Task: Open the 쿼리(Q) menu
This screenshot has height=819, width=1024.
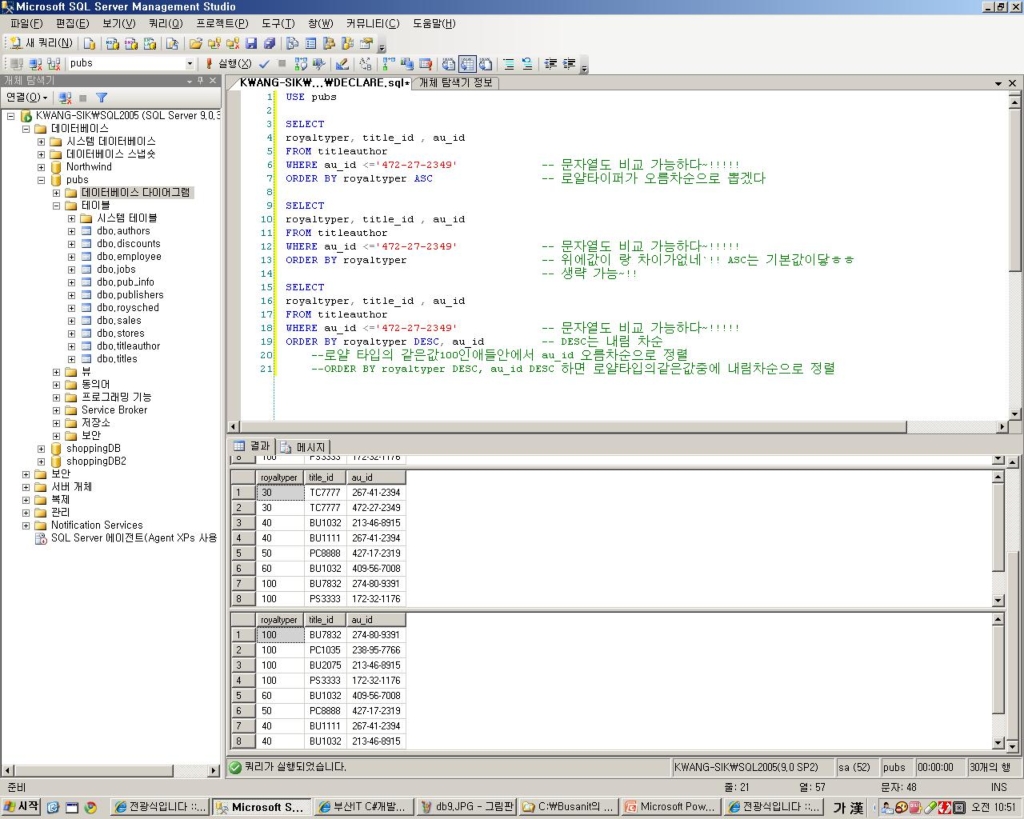Action: (166, 24)
